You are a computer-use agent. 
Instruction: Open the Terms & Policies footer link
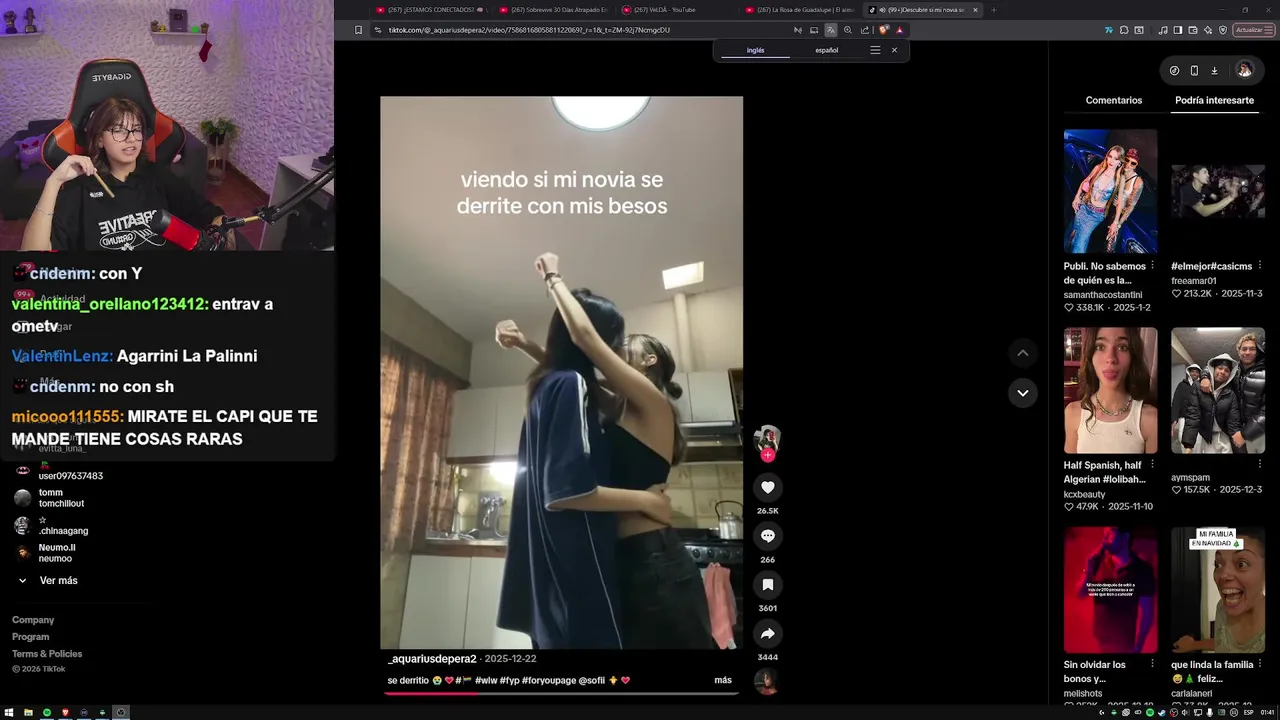[47, 654]
